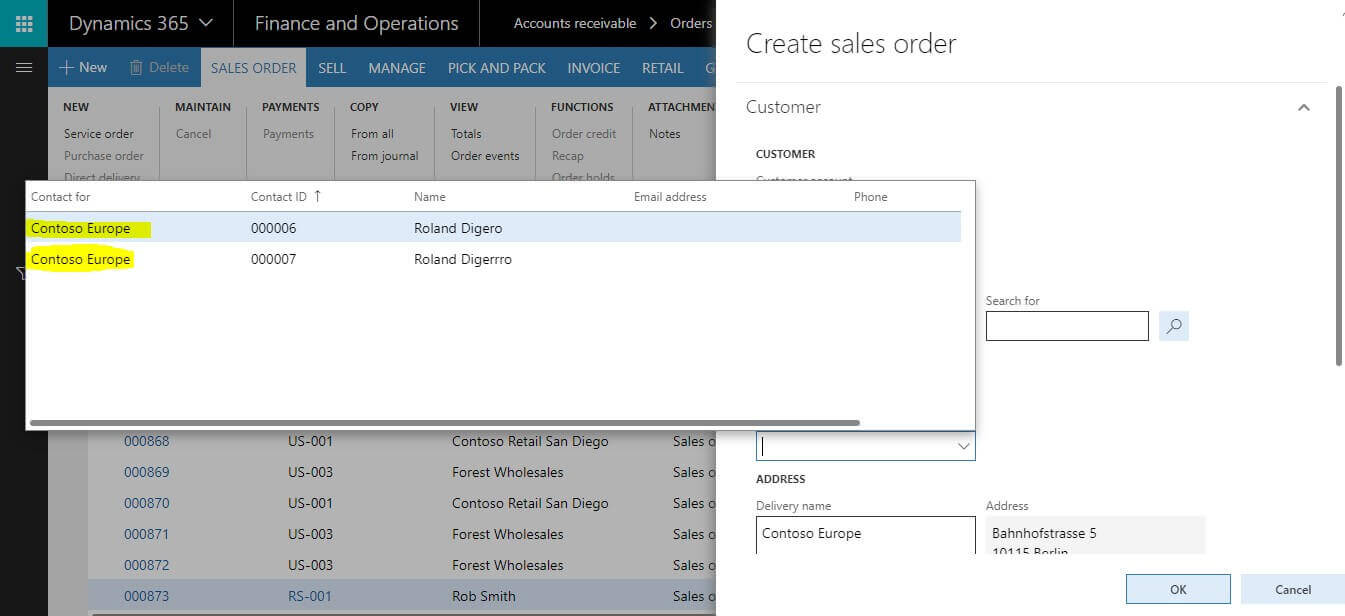Click Phone column header

pos(871,197)
